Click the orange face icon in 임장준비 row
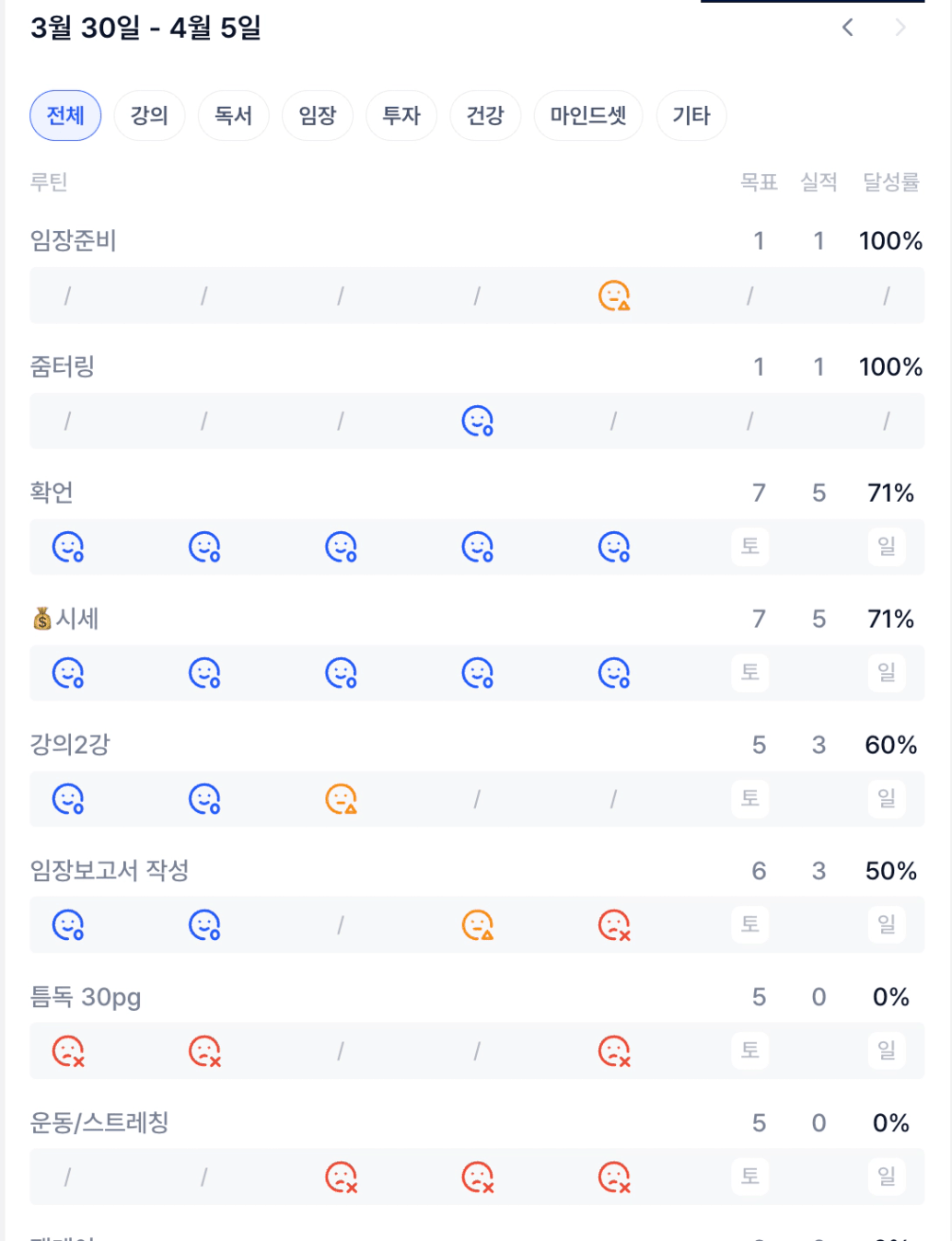The image size is (952, 1241). (x=614, y=296)
